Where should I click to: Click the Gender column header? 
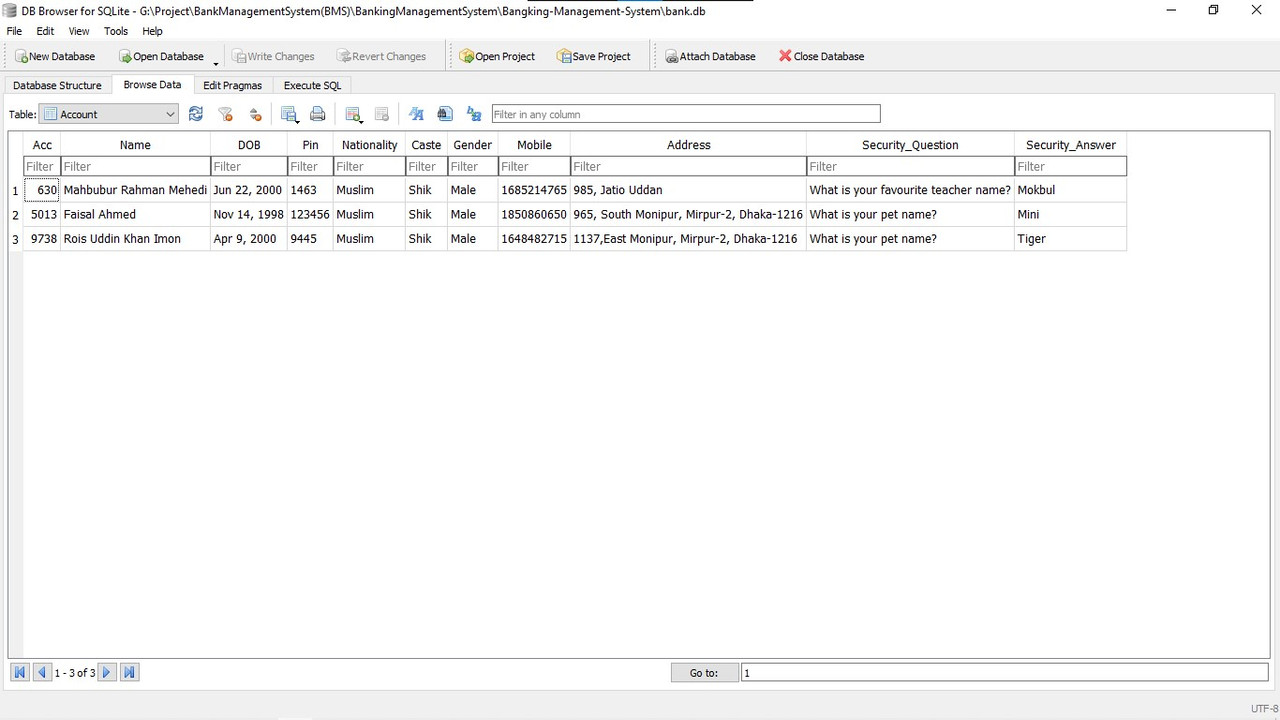click(x=473, y=145)
